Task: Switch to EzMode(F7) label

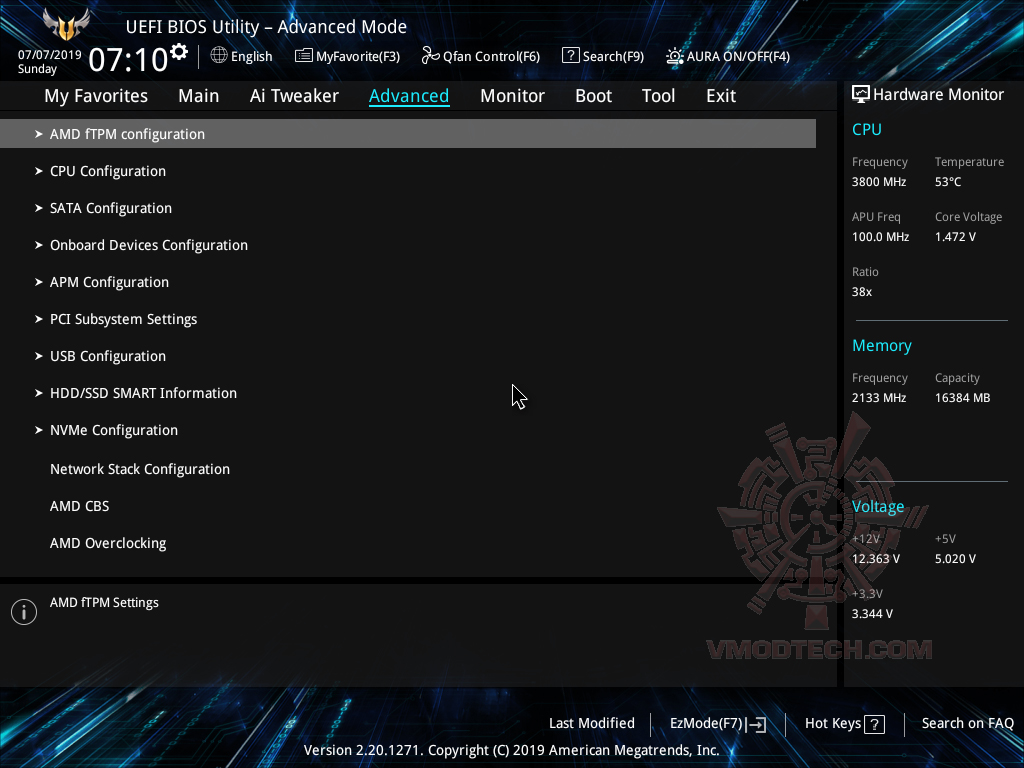Action: (706, 724)
